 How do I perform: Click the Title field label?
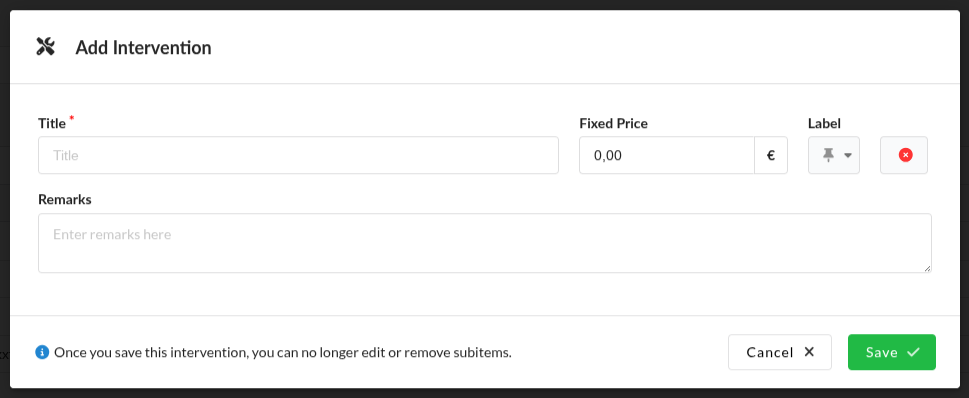pyautogui.click(x=52, y=124)
